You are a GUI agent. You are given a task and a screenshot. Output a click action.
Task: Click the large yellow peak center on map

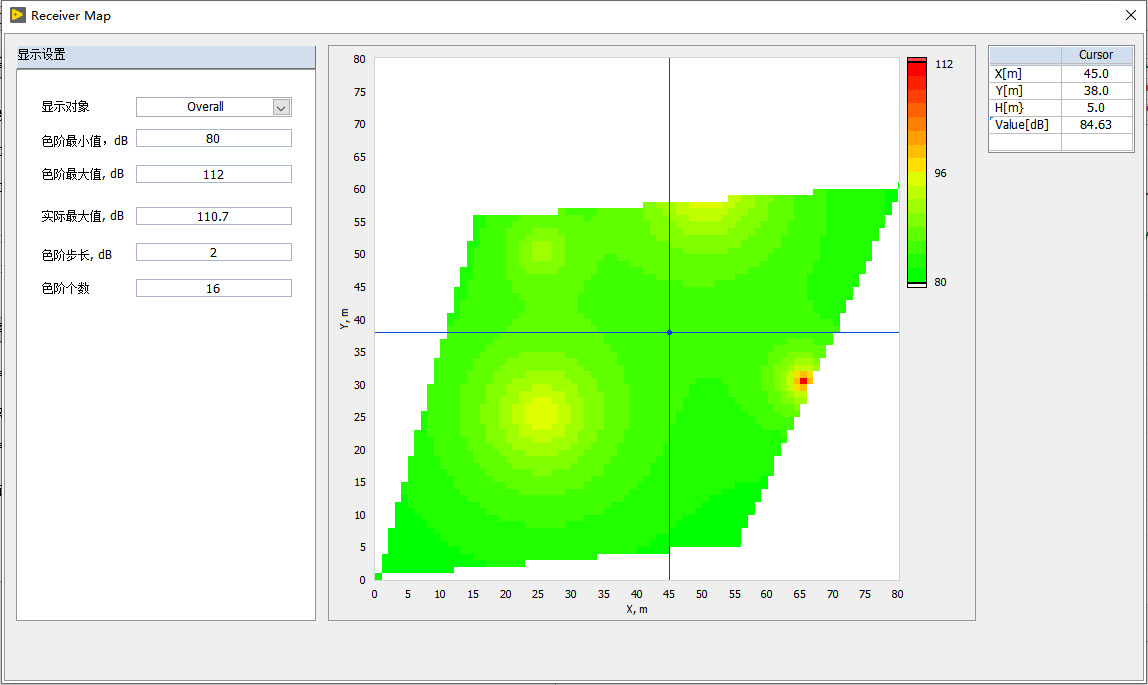pos(540,413)
